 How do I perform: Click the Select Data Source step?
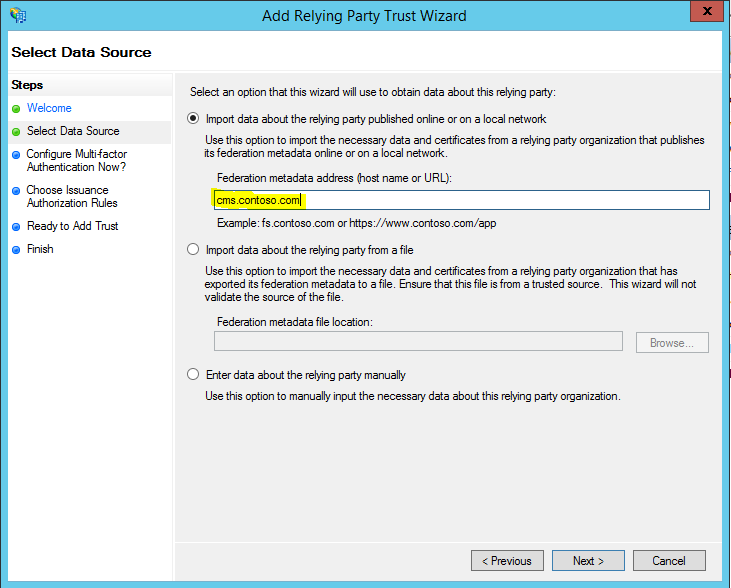pyautogui.click(x=73, y=131)
